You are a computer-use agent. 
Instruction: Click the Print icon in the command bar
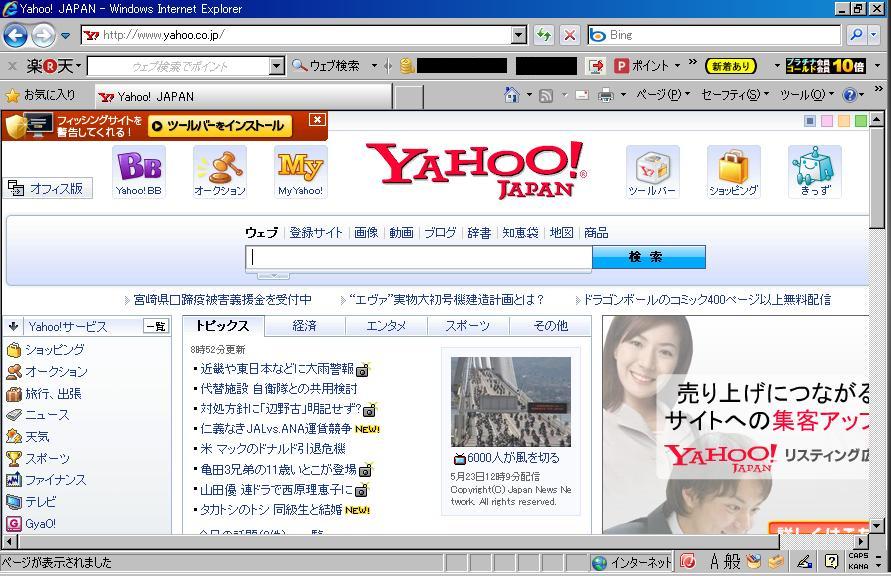click(x=606, y=95)
